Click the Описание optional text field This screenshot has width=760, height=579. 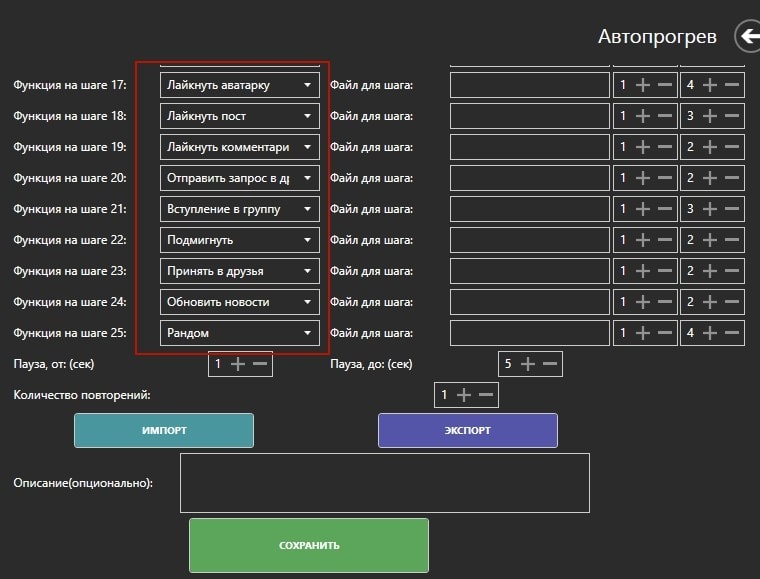pyautogui.click(x=384, y=482)
